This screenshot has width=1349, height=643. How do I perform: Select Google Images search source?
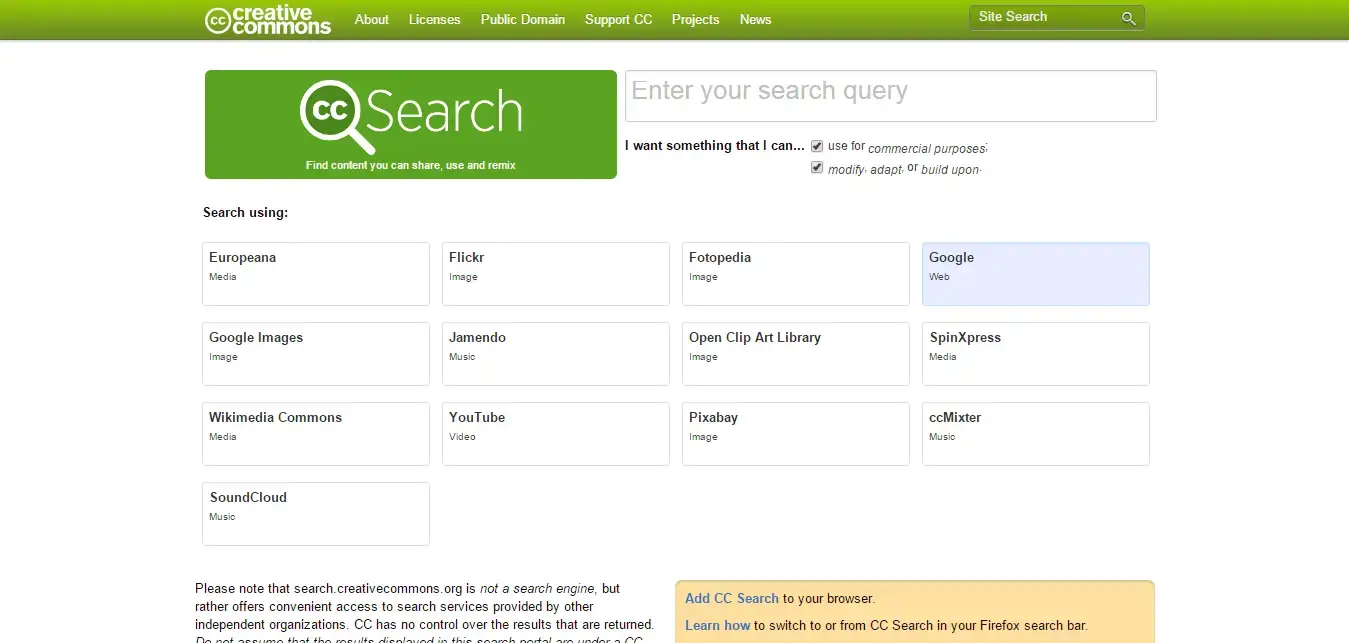316,354
